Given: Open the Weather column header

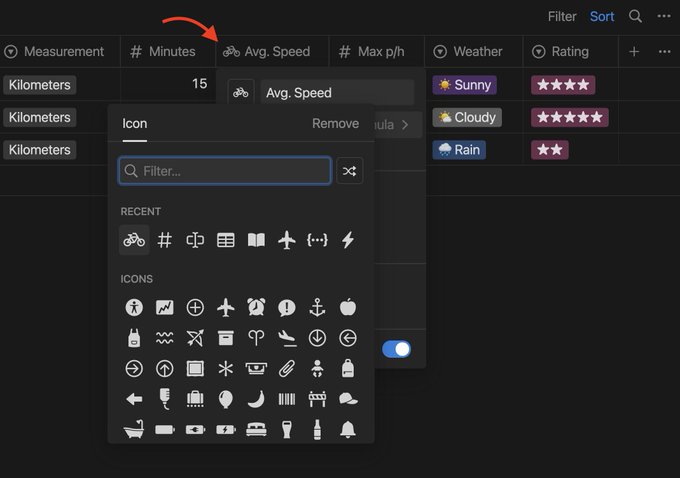Looking at the screenshot, I should pos(474,52).
